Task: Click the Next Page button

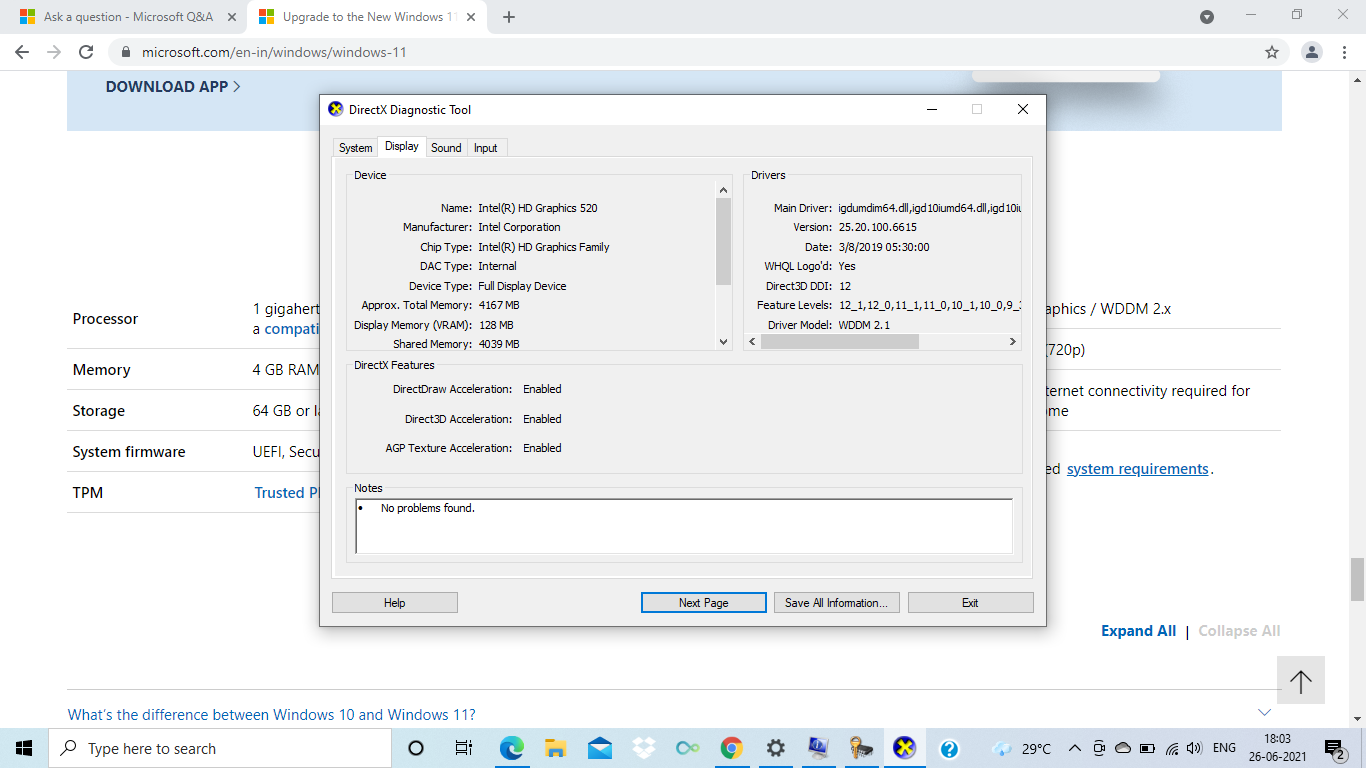Action: (703, 603)
